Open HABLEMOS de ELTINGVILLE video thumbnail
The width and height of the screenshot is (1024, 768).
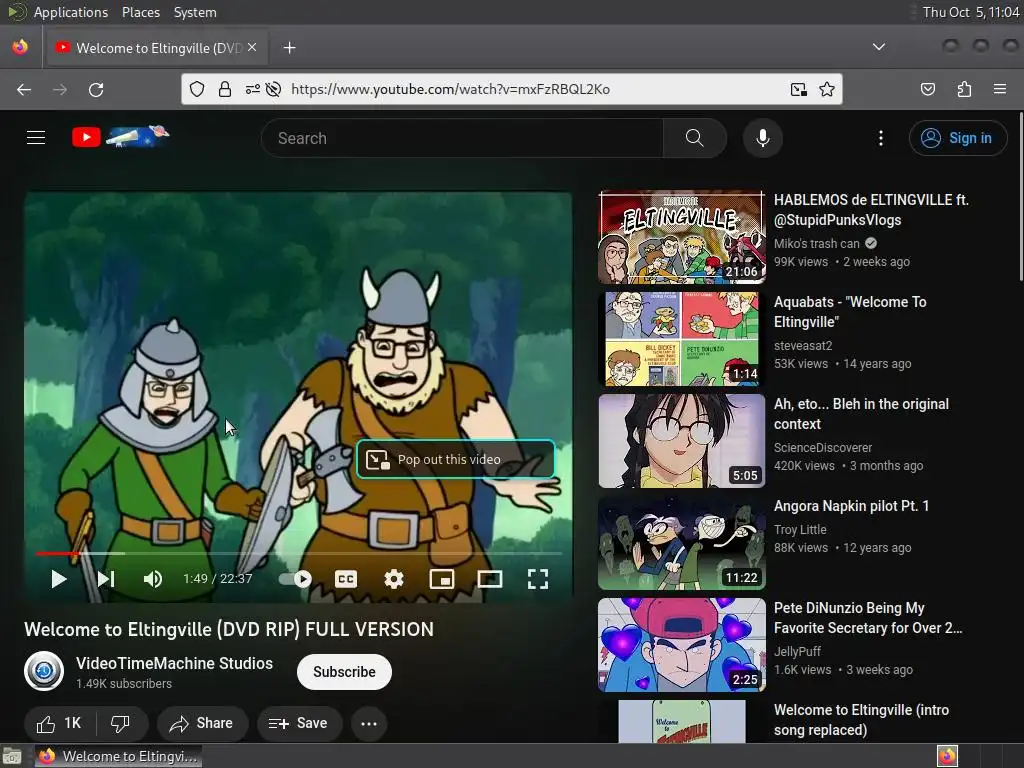click(682, 237)
